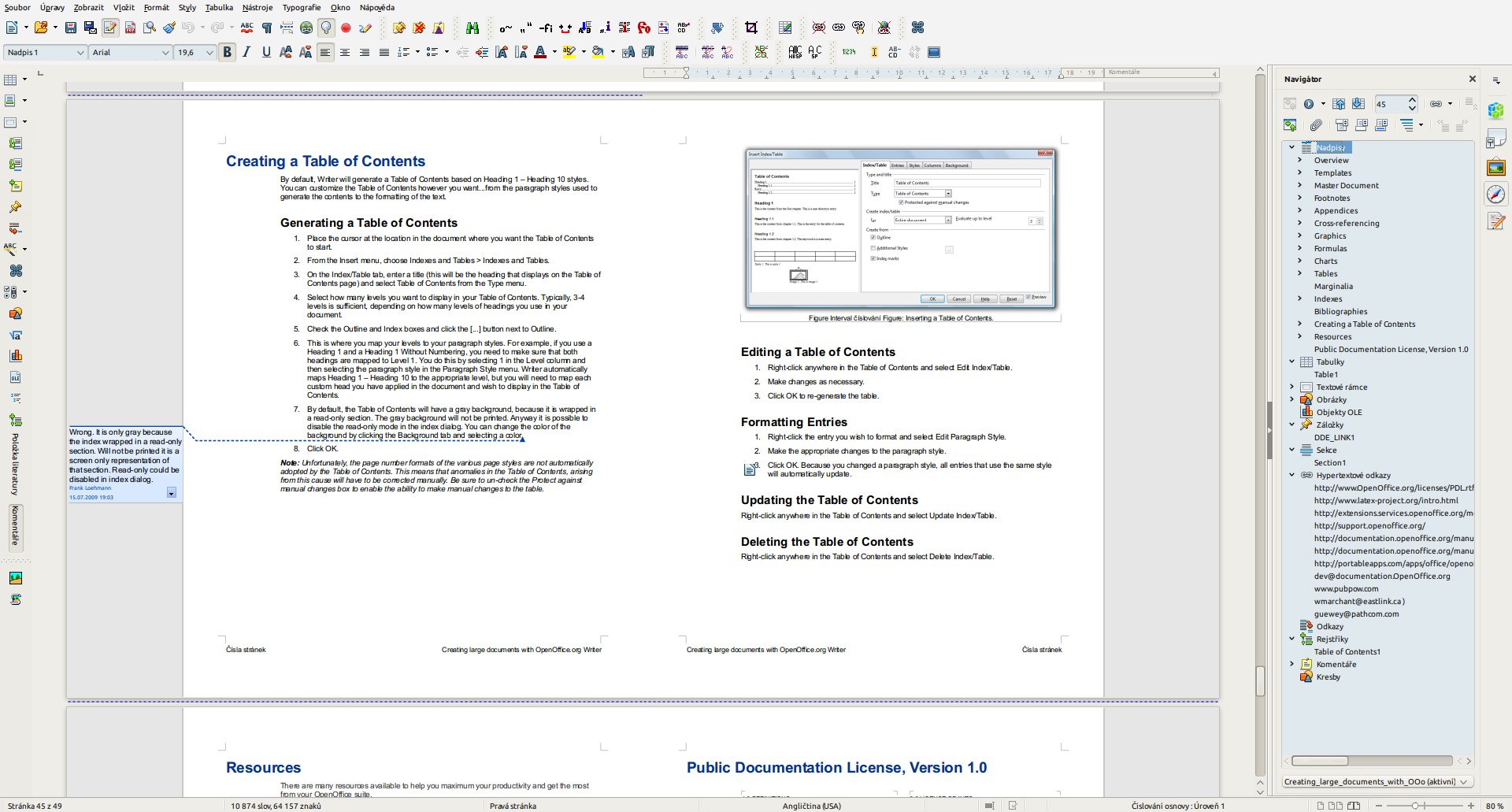Click the highlighting color dropdown arrow
The height and width of the screenshot is (812, 1512).
pos(584,52)
